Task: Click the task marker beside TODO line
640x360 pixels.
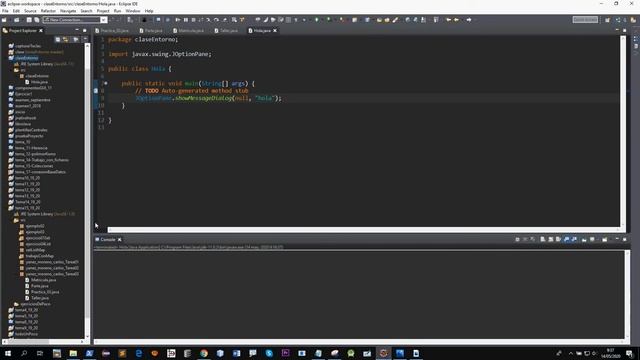Action: tap(96, 91)
